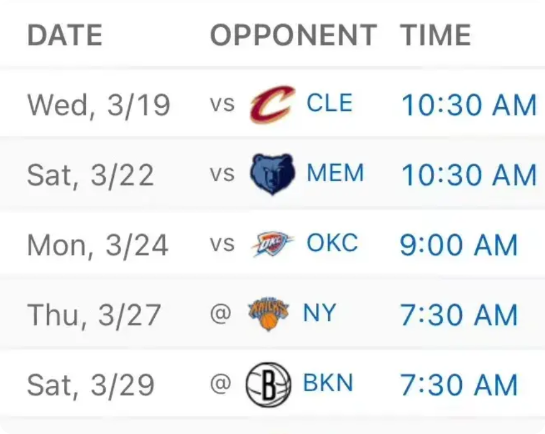
Task: Select the 7:30 AM Nets game time
Action: tap(459, 385)
